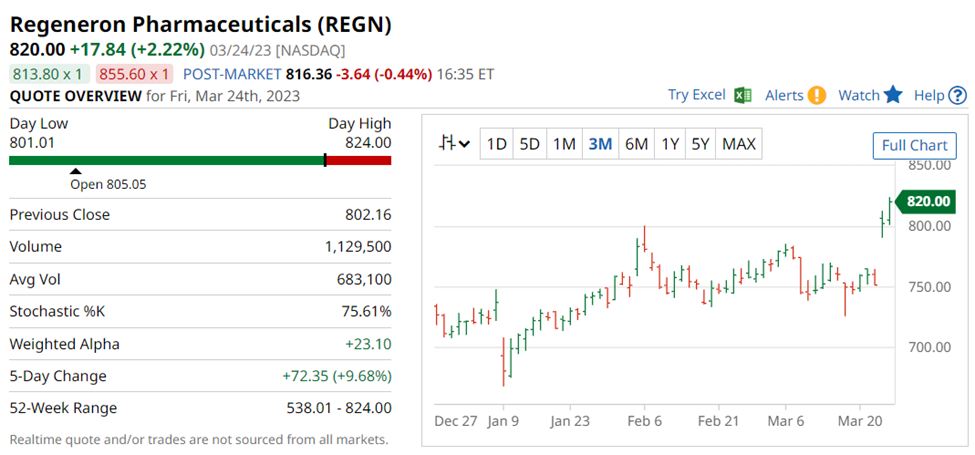Click the Avg Vol value 683,100
Image resolution: width=975 pixels, height=455 pixels.
pyautogui.click(x=364, y=279)
